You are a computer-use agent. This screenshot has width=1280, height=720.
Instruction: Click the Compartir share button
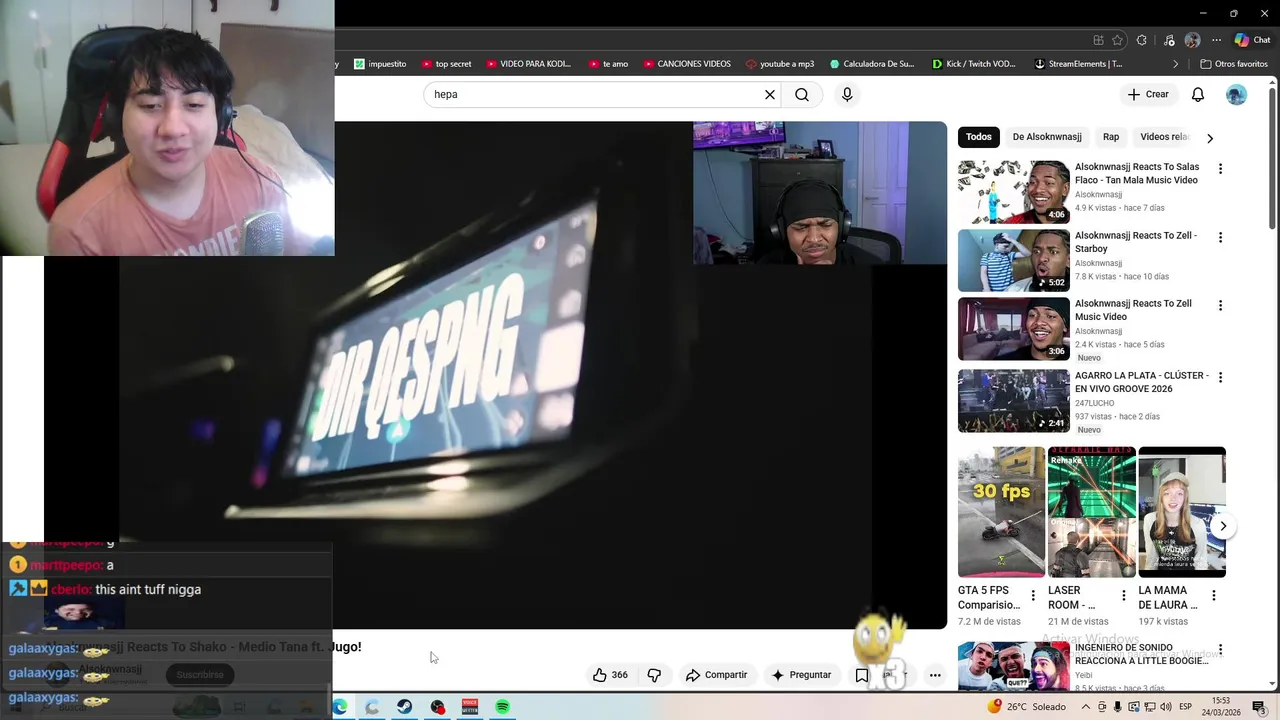pyautogui.click(x=716, y=675)
